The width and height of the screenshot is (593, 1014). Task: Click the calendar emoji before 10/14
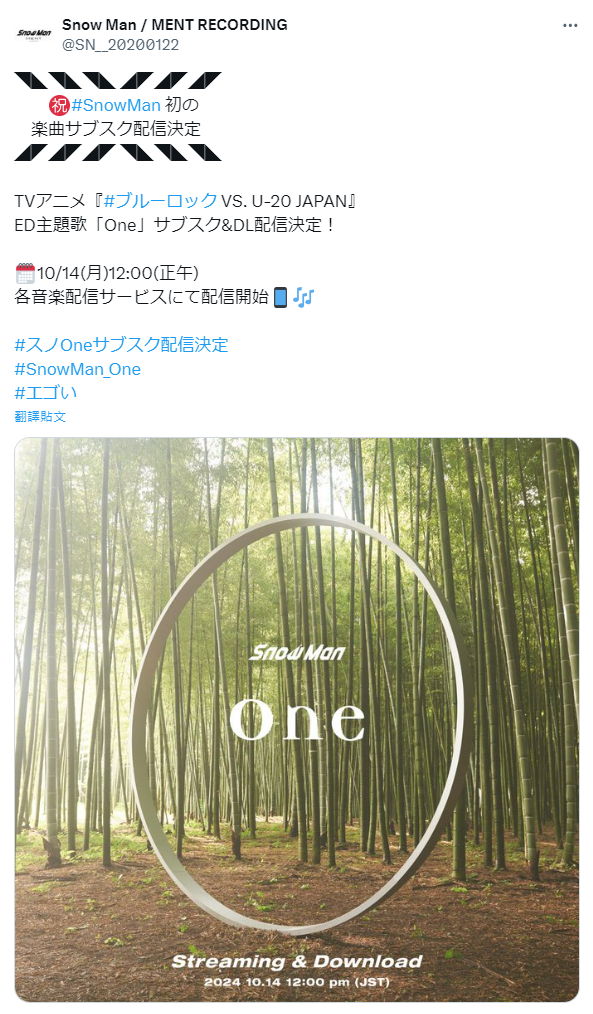tap(25, 274)
